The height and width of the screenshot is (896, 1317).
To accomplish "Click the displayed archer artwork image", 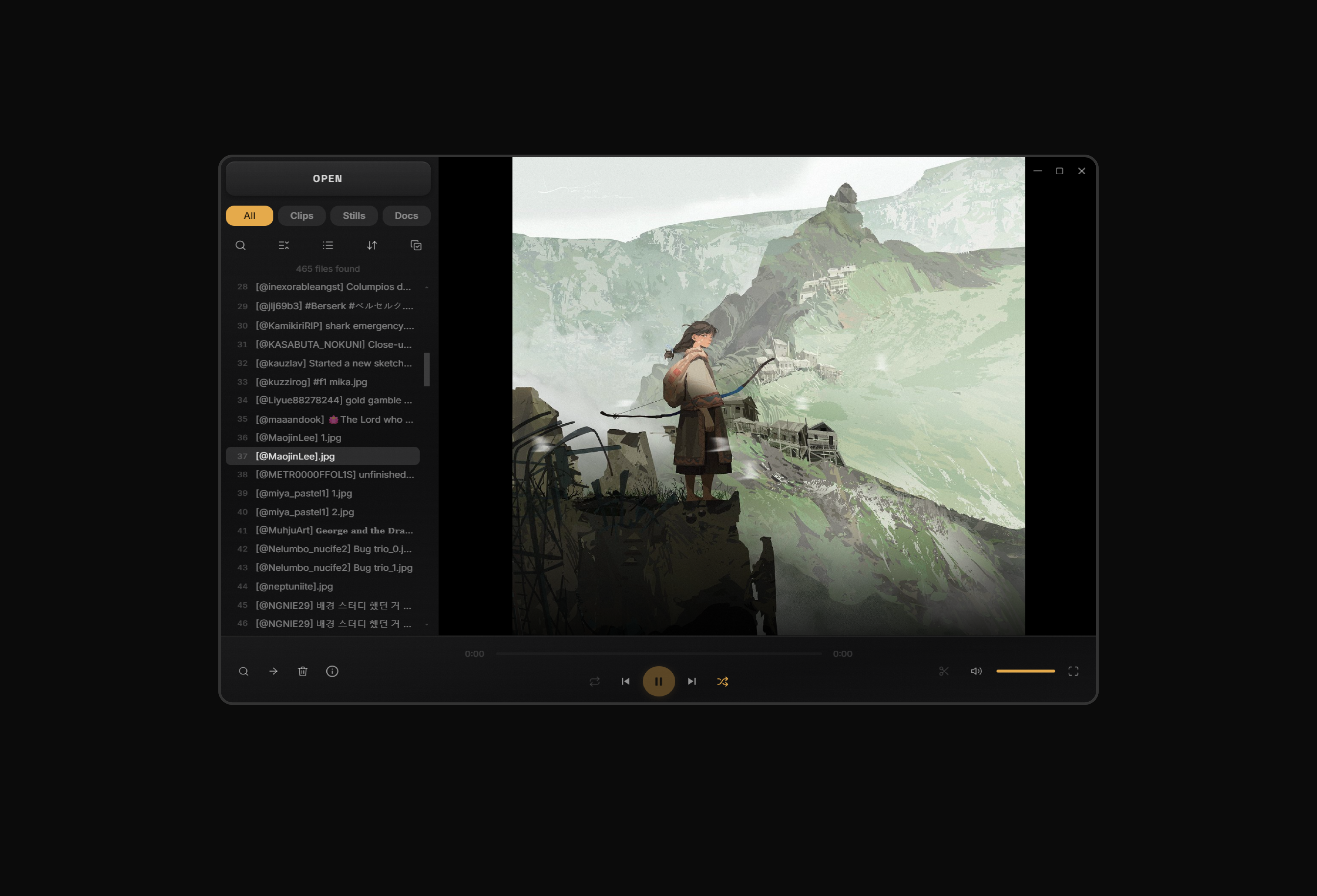I will pos(768,396).
